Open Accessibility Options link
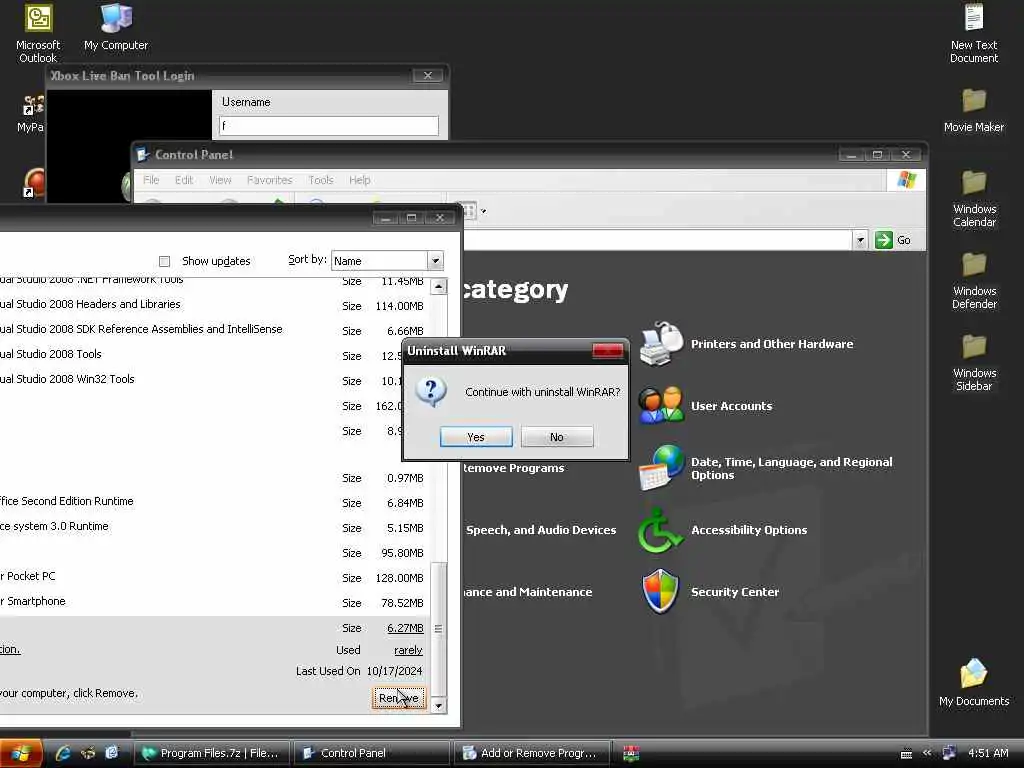The height and width of the screenshot is (768, 1024). pos(749,530)
